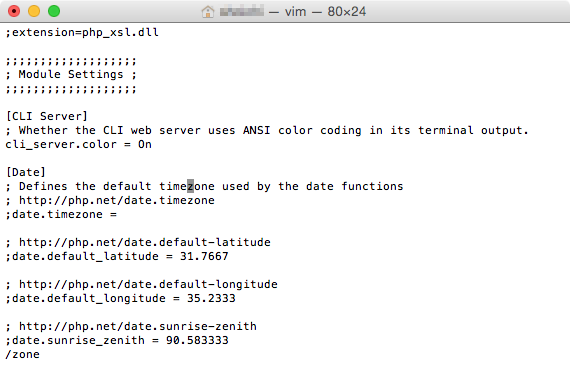Click the window title text 'vim — 80×24'

pos(325,12)
